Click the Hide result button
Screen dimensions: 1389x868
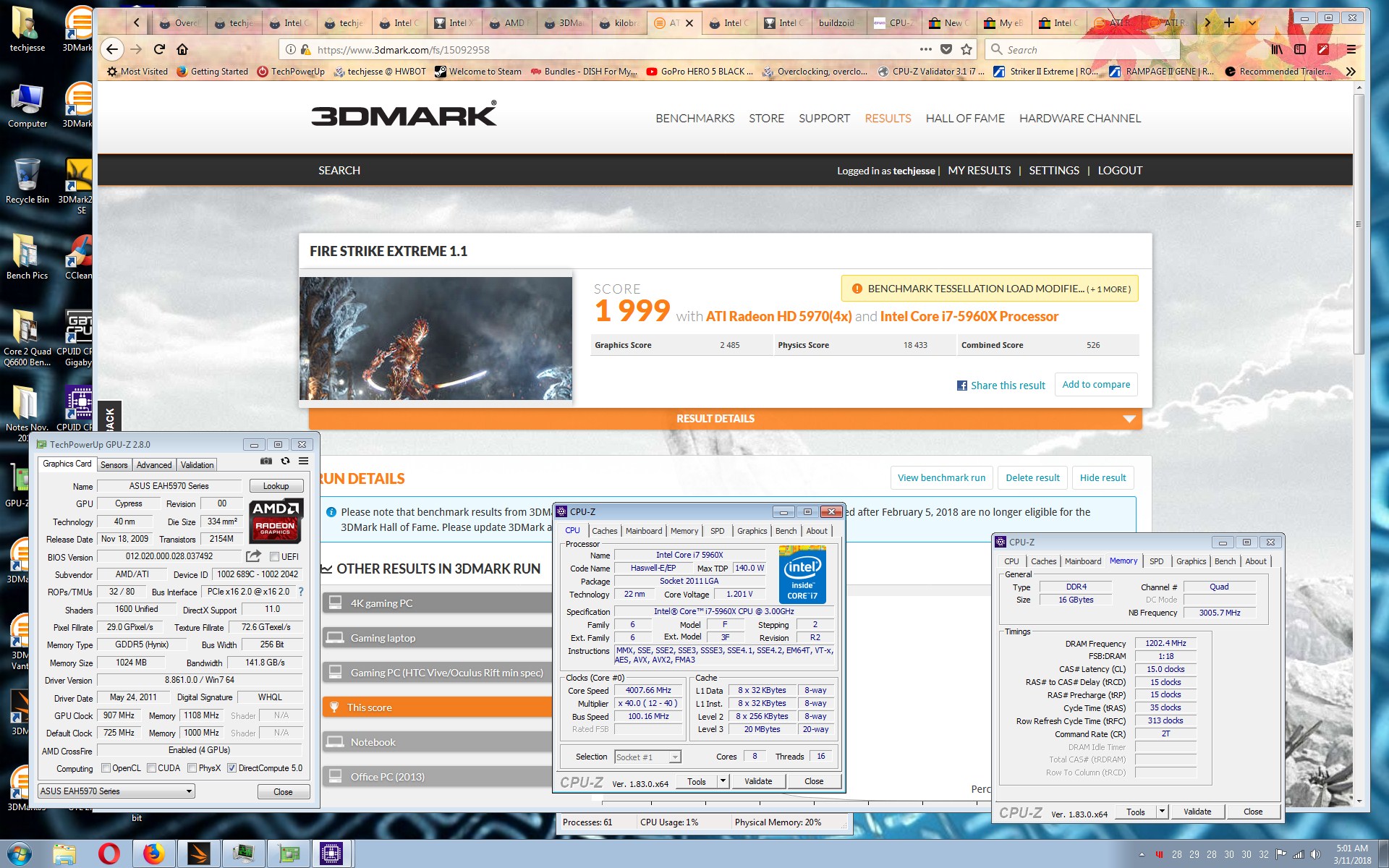[x=1103, y=477]
